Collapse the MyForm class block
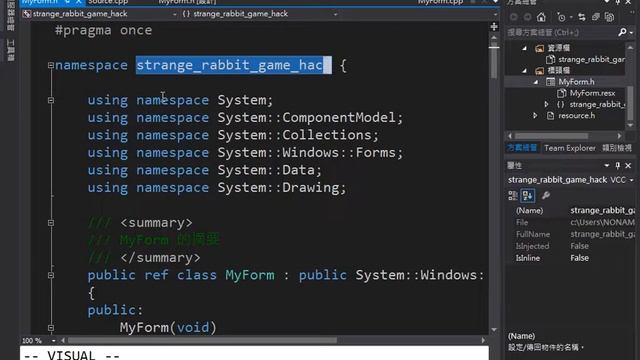The width and height of the screenshot is (640, 360). point(51,276)
